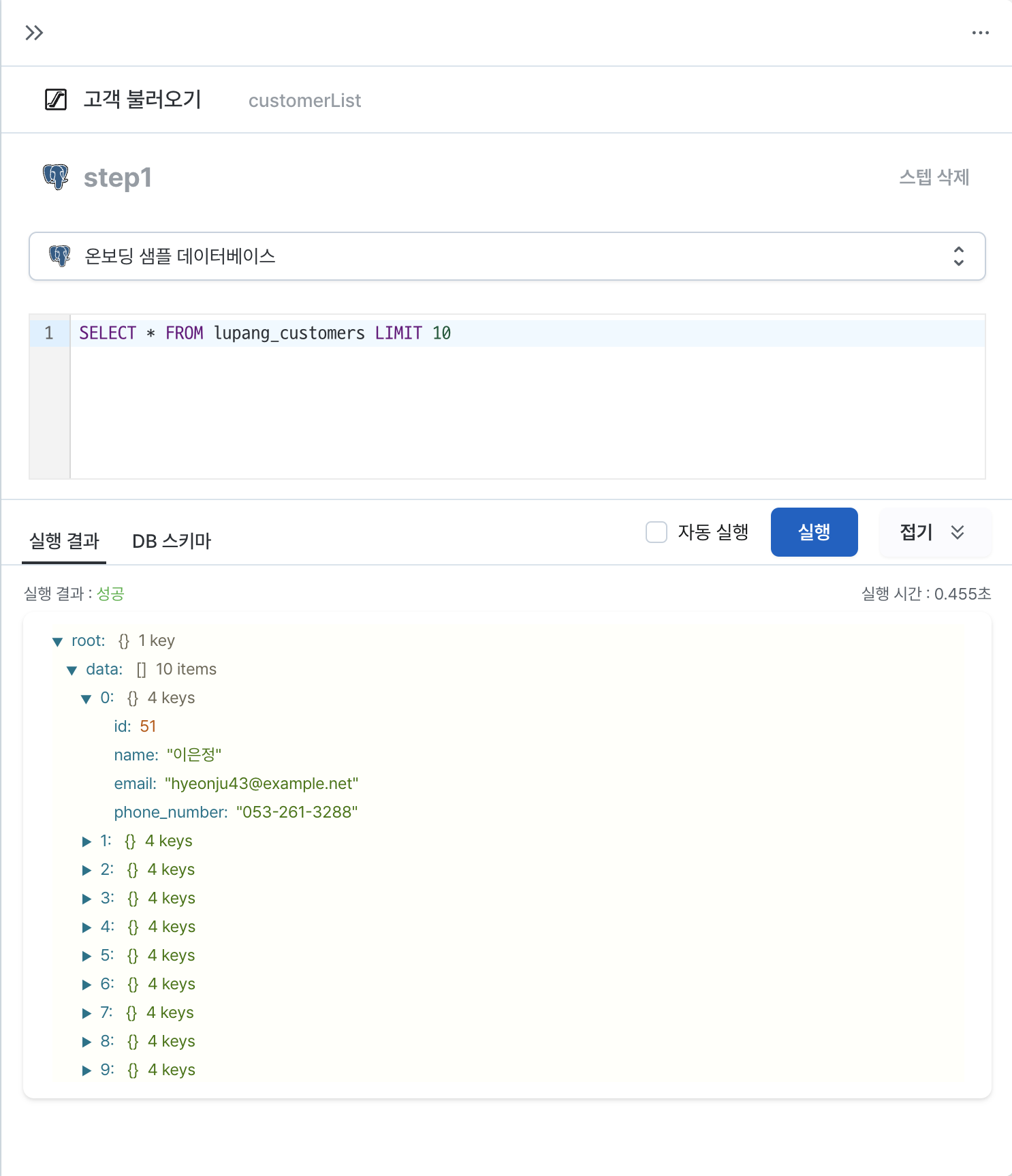1012x1176 pixels.
Task: Click the "10 items" label of data
Action: (186, 669)
